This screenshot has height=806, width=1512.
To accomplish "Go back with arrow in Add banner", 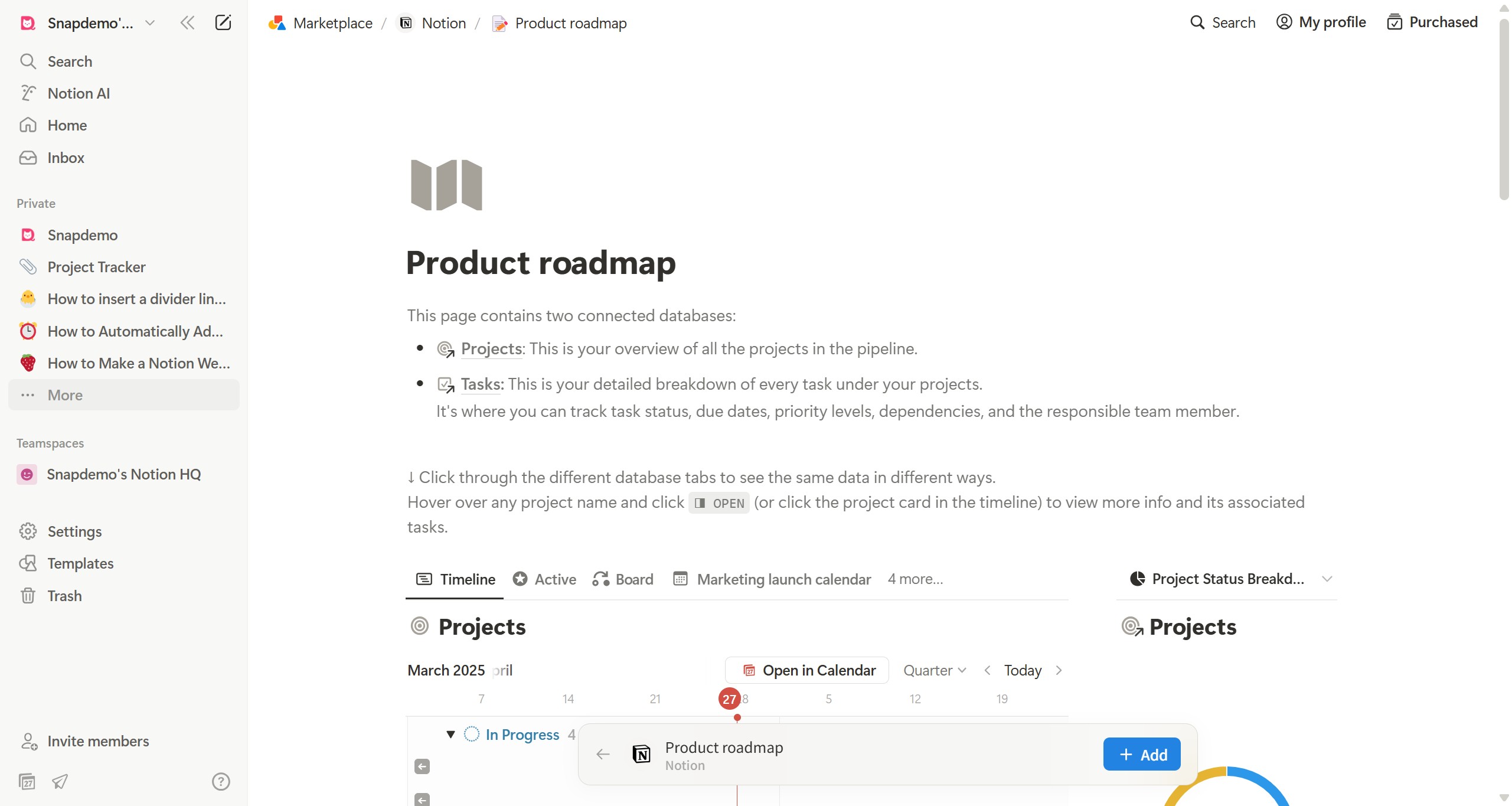I will coord(603,754).
